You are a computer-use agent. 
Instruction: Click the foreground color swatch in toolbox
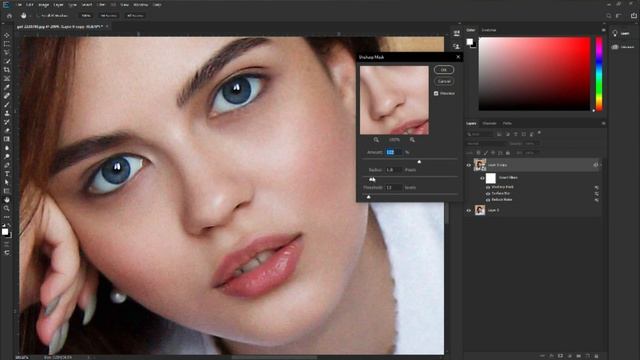[5, 232]
